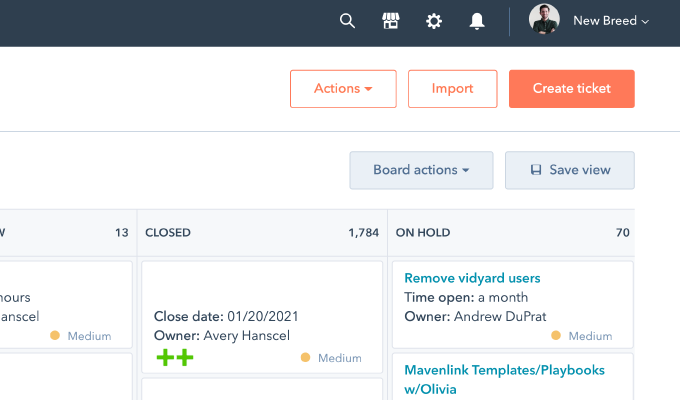Open the Actions dropdown

click(343, 89)
